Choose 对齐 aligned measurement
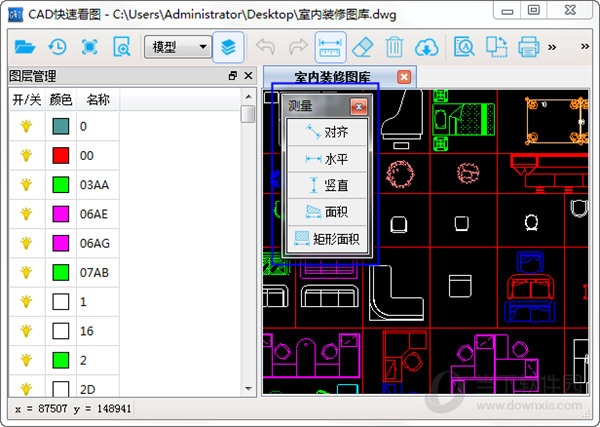The height and width of the screenshot is (427, 600). (x=327, y=132)
